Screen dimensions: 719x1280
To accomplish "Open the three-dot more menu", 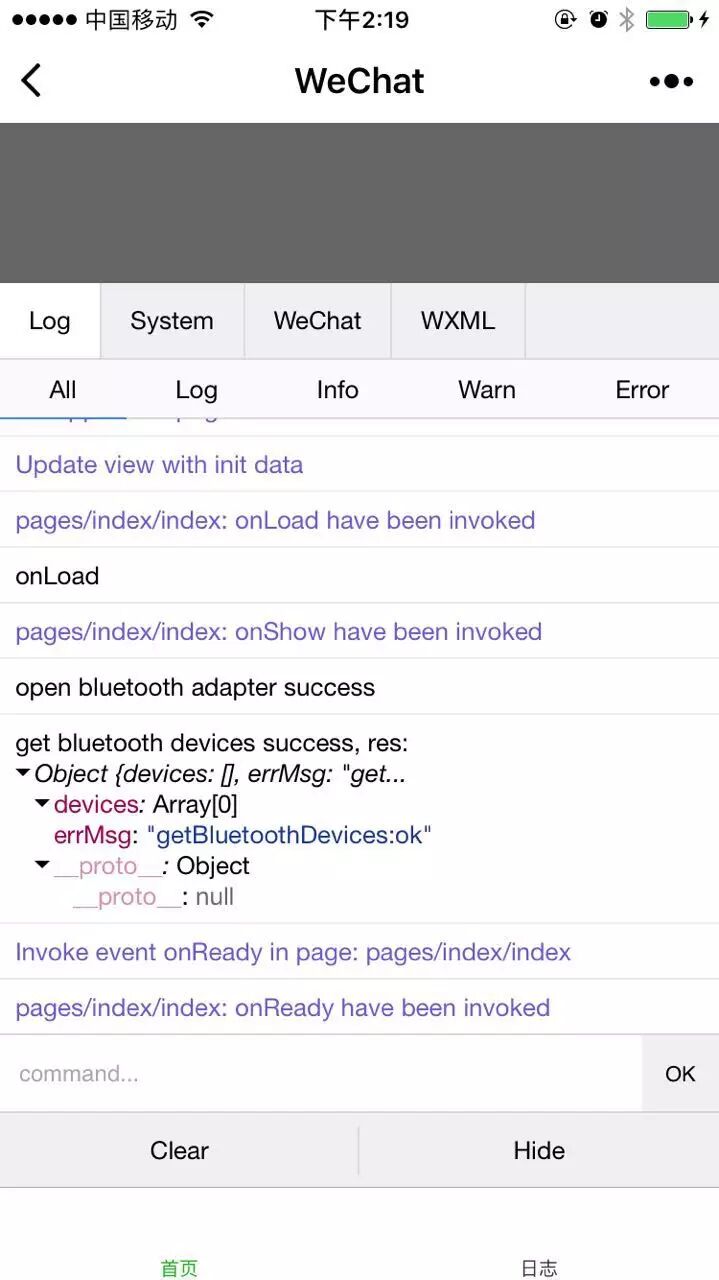I will click(x=671, y=81).
